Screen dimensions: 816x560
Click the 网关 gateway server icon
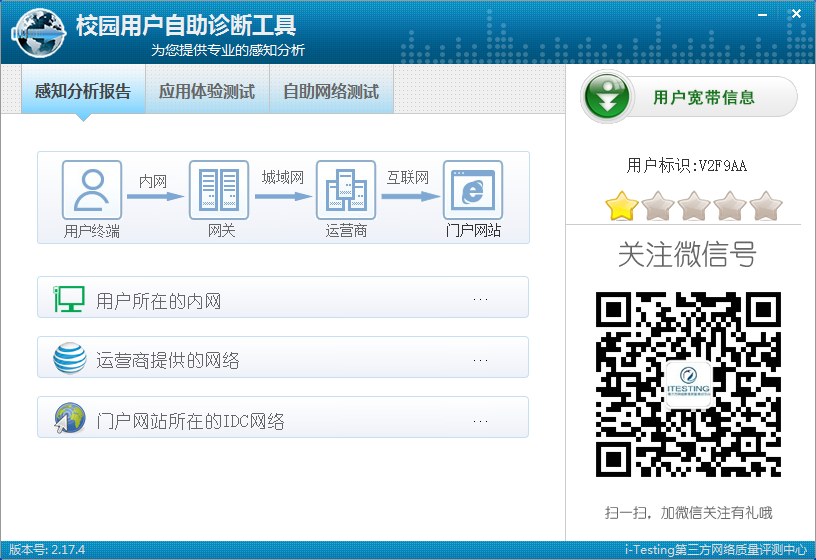click(219, 190)
